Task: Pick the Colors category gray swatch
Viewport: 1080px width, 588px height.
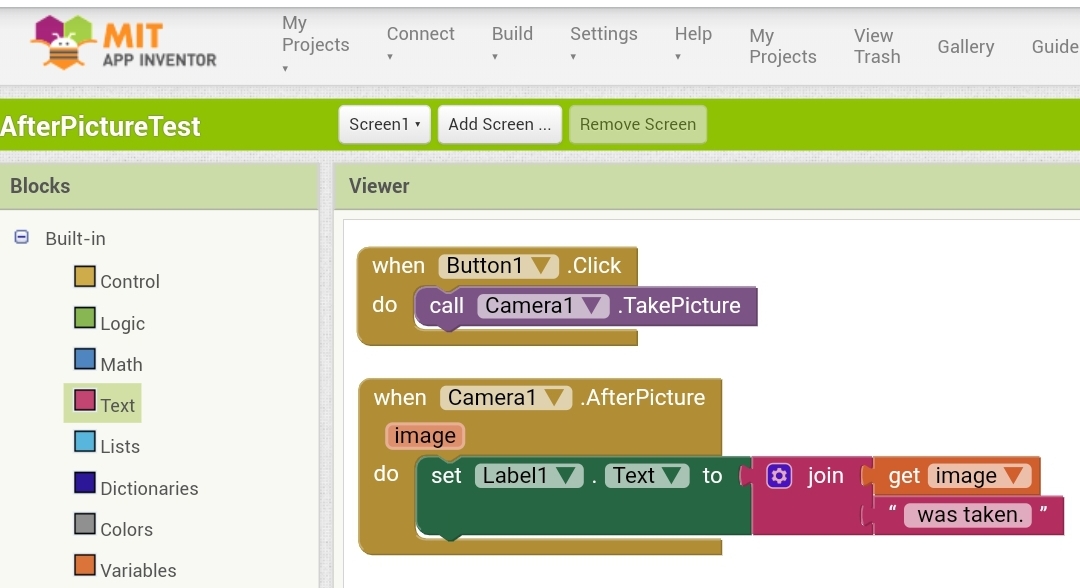Action: [85, 525]
